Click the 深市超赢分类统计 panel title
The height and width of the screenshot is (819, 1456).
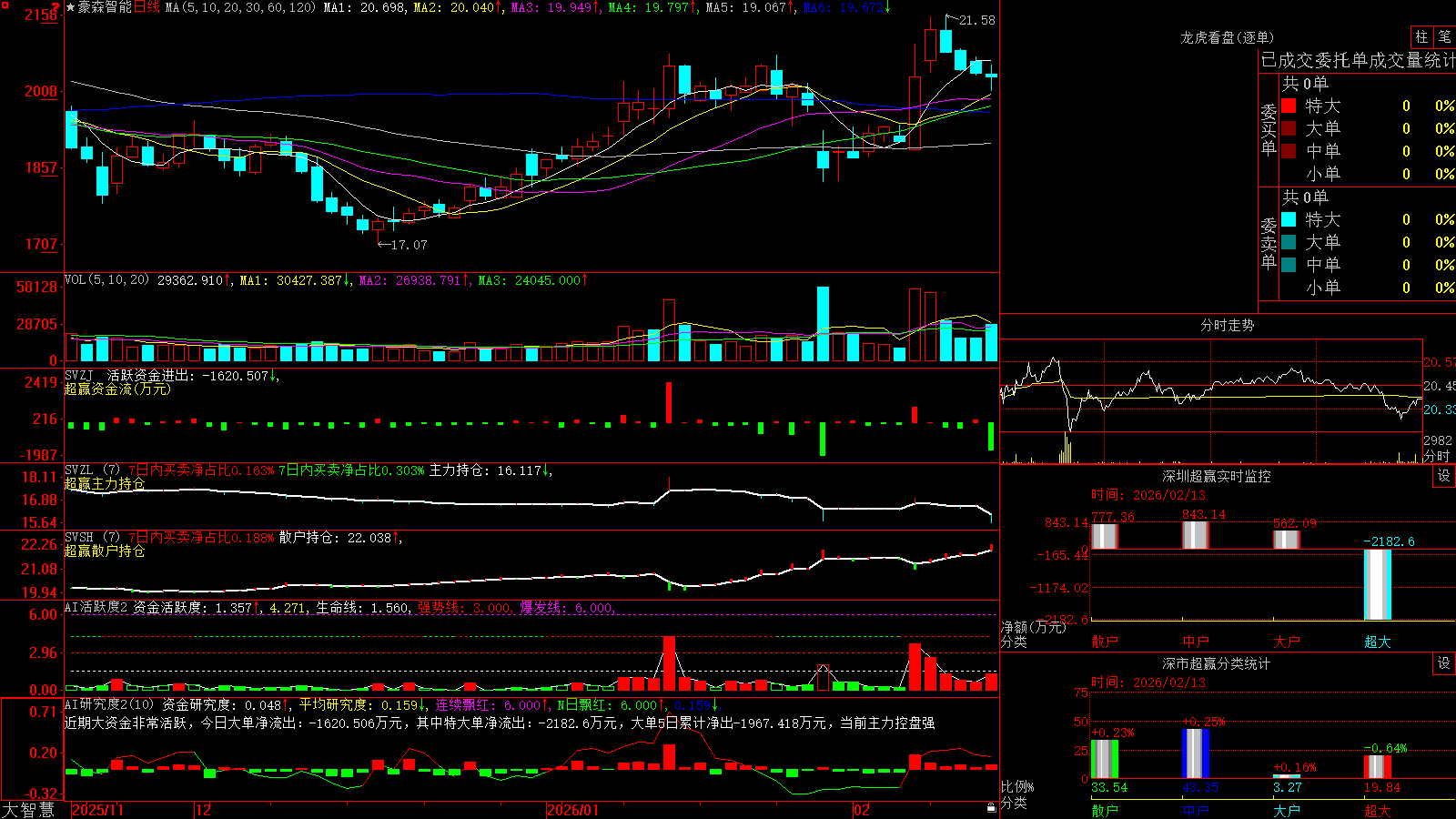1216,663
